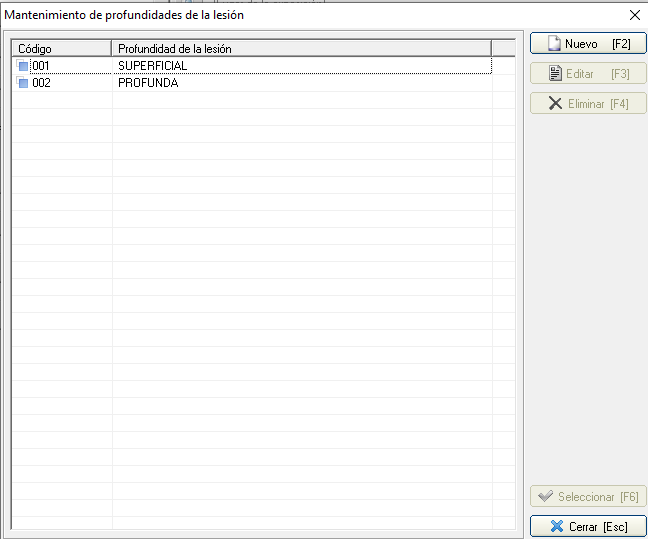The width and height of the screenshot is (648, 539).
Task: Select code 002 in the list
Action: tap(41, 83)
